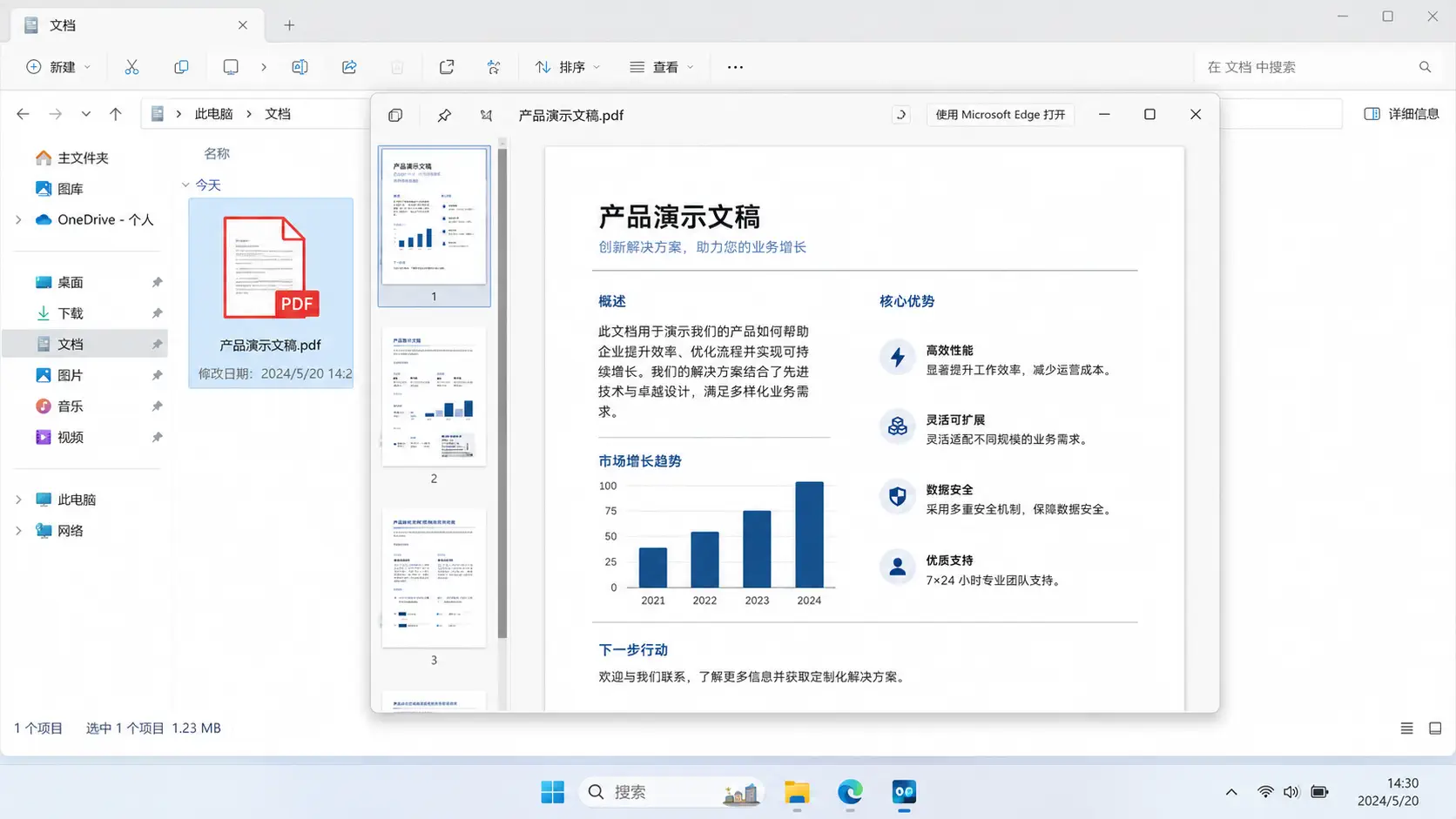The image size is (1456, 819).
Task: Click the status text 选中 1 个项目 1.23 MB
Action: pyautogui.click(x=153, y=728)
